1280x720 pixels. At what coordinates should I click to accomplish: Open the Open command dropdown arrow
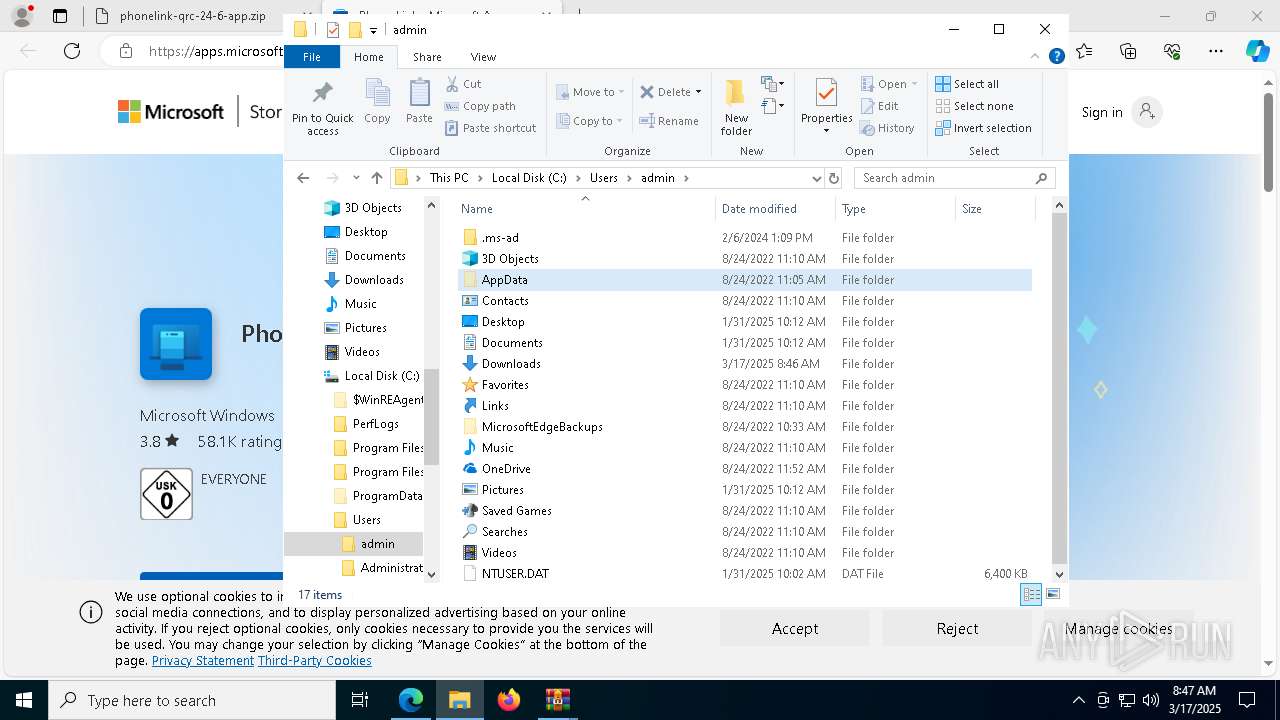tap(914, 84)
